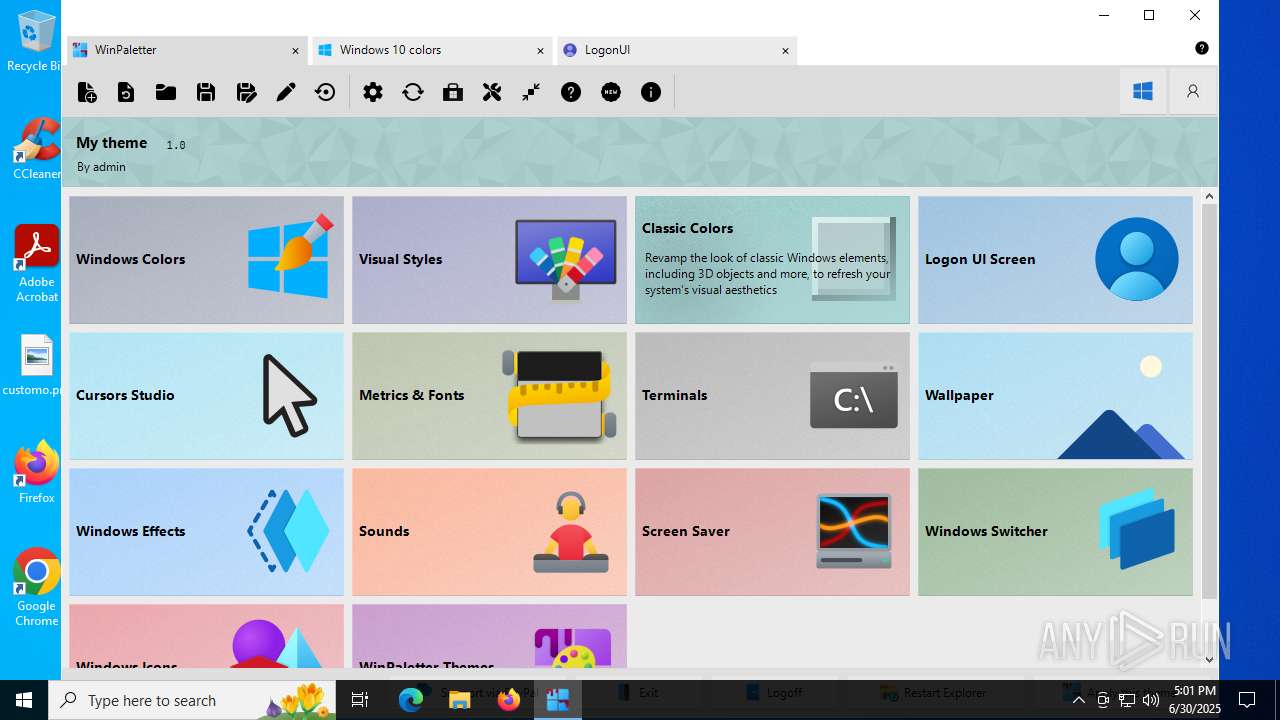This screenshot has height=720, width=1280.
Task: Edit theme info with pencil icon
Action: (286, 92)
